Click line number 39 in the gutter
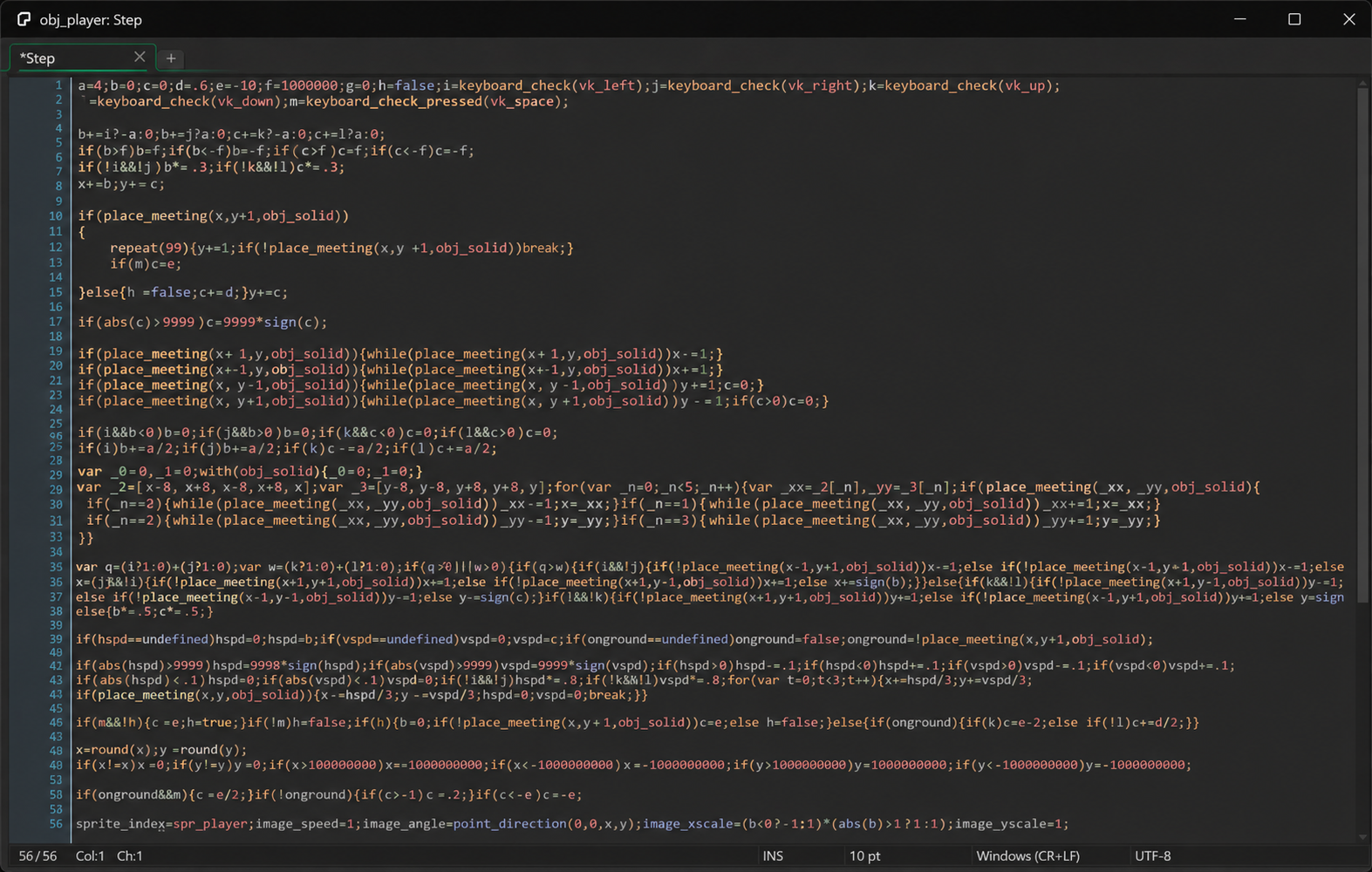1372x872 pixels. click(56, 639)
